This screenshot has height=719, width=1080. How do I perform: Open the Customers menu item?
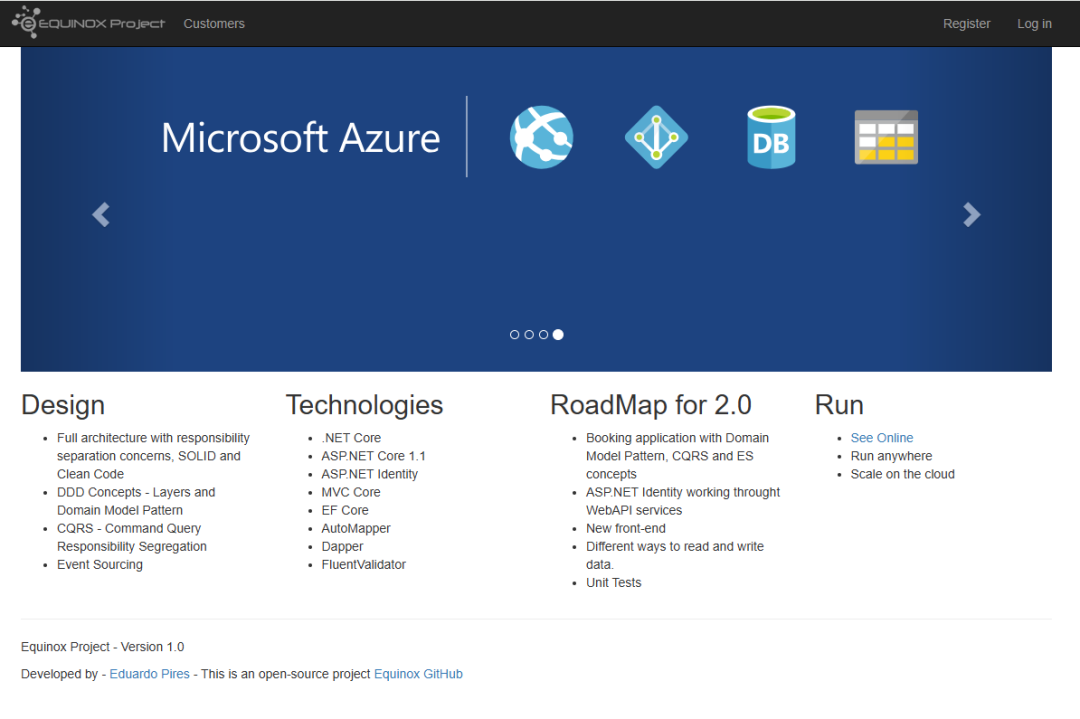(x=214, y=23)
